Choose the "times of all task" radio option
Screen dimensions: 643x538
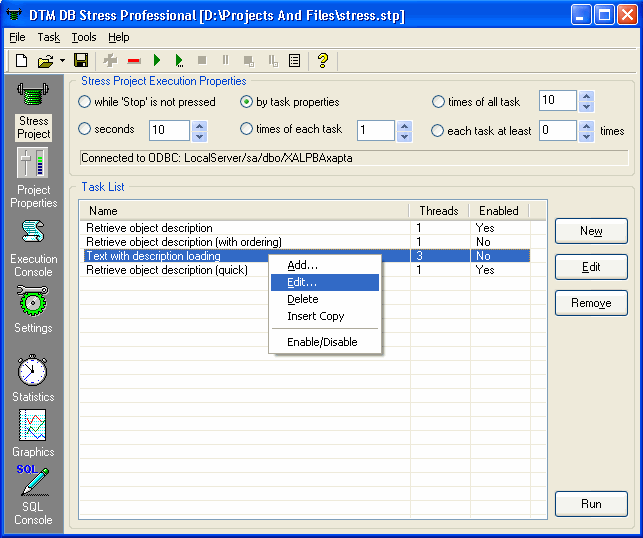click(439, 102)
